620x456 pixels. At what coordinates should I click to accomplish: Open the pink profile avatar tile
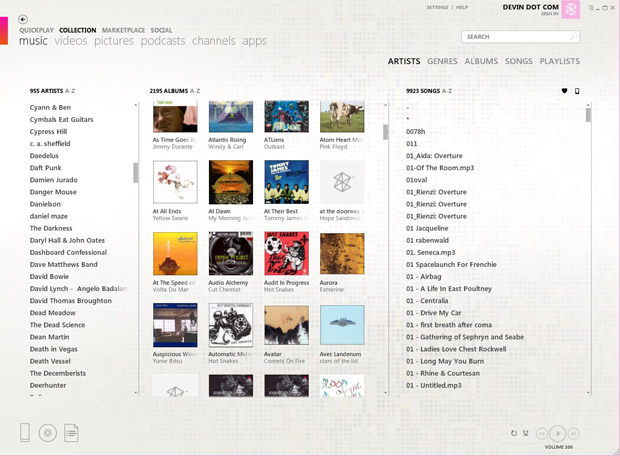[x=571, y=9]
